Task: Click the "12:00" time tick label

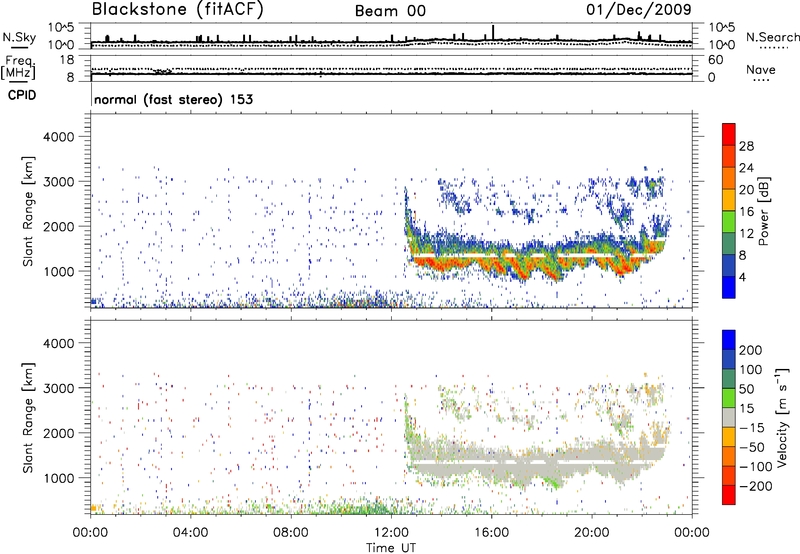Action: click(391, 533)
